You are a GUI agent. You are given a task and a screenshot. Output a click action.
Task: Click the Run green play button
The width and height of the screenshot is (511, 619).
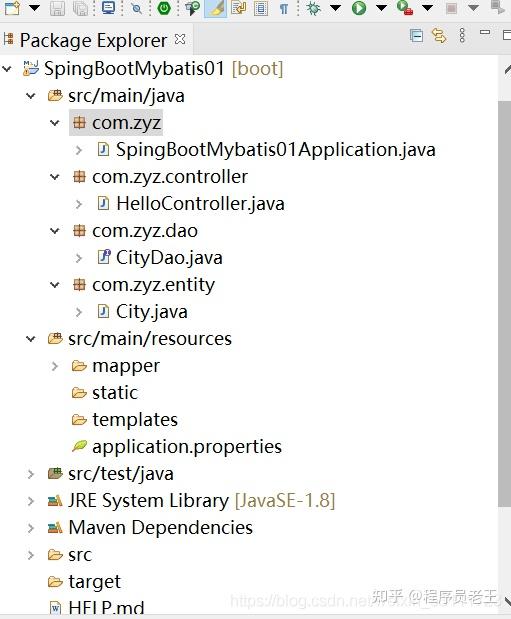359,8
